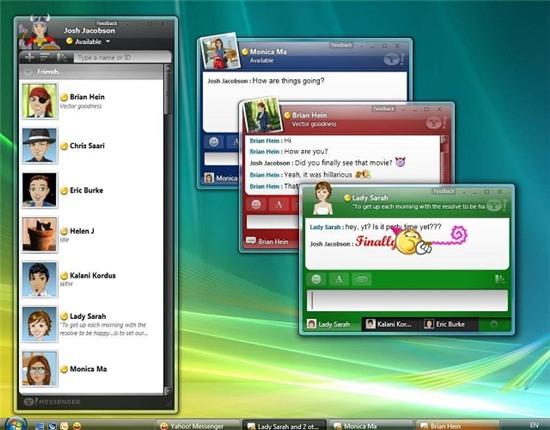Focus message input in Brian Hein window
Screen dimensions: 550x430
click(272, 222)
